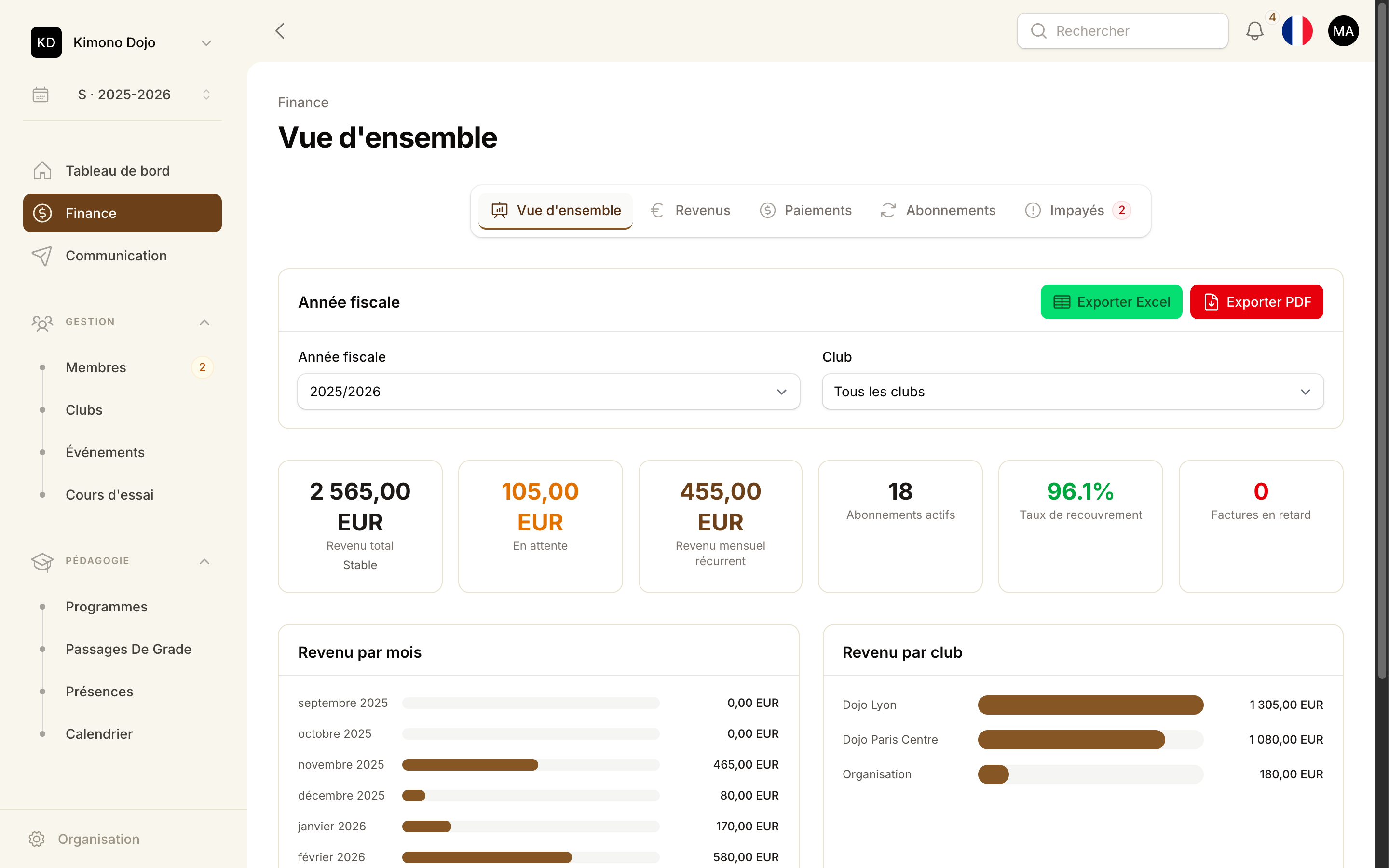
Task: Click inside the Rechercher search field
Action: pyautogui.click(x=1121, y=30)
